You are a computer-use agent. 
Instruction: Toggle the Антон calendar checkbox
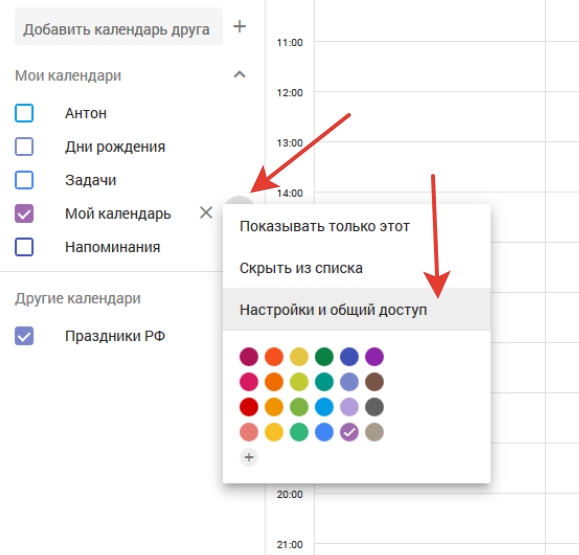pos(24,113)
